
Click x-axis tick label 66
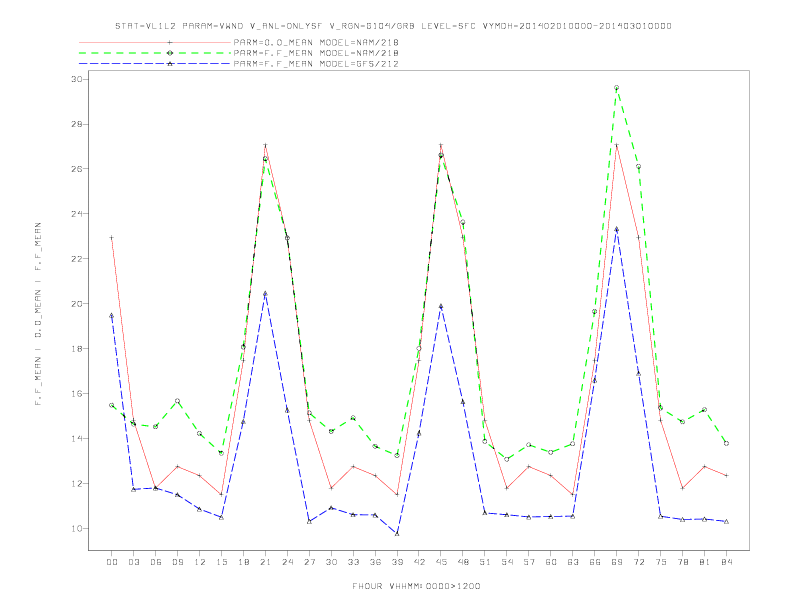pos(595,562)
